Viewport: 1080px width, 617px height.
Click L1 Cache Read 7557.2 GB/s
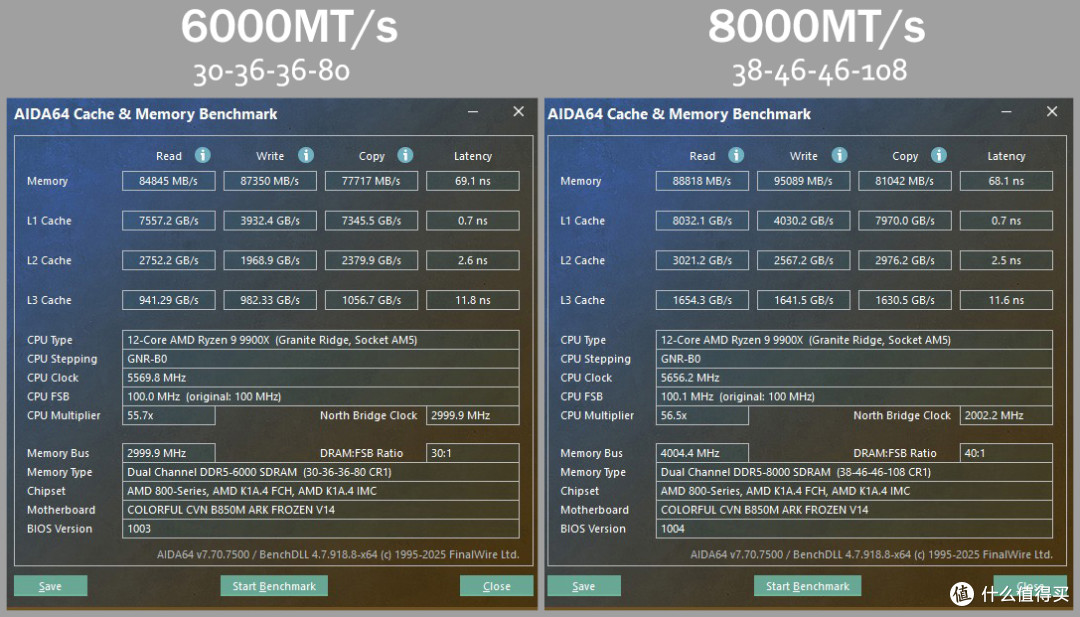(x=169, y=221)
